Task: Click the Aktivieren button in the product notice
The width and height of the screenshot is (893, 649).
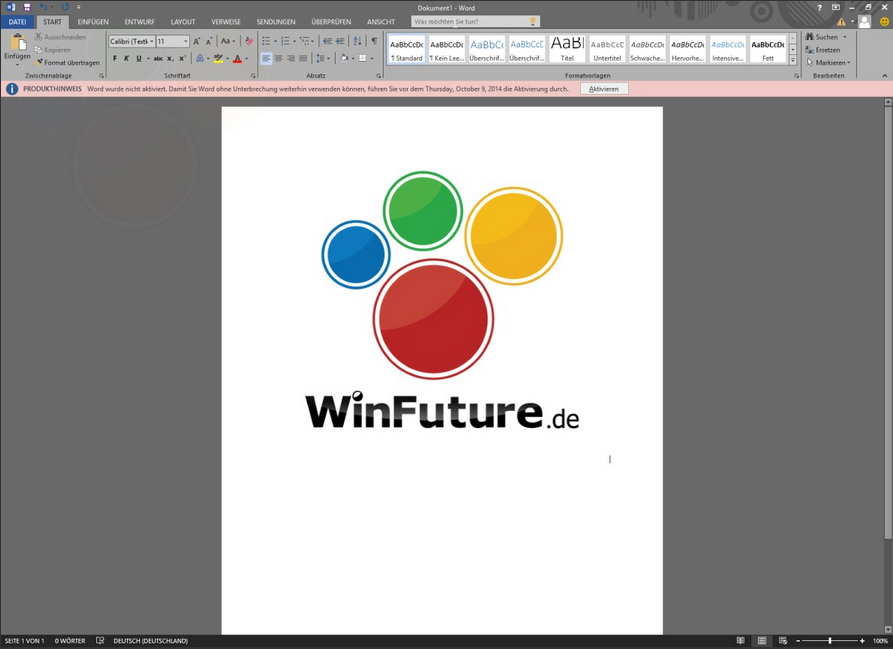Action: point(604,89)
